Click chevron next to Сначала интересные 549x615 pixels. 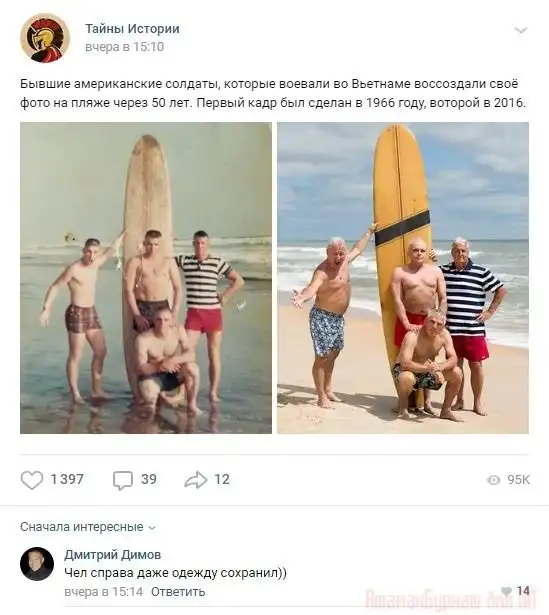point(152,528)
